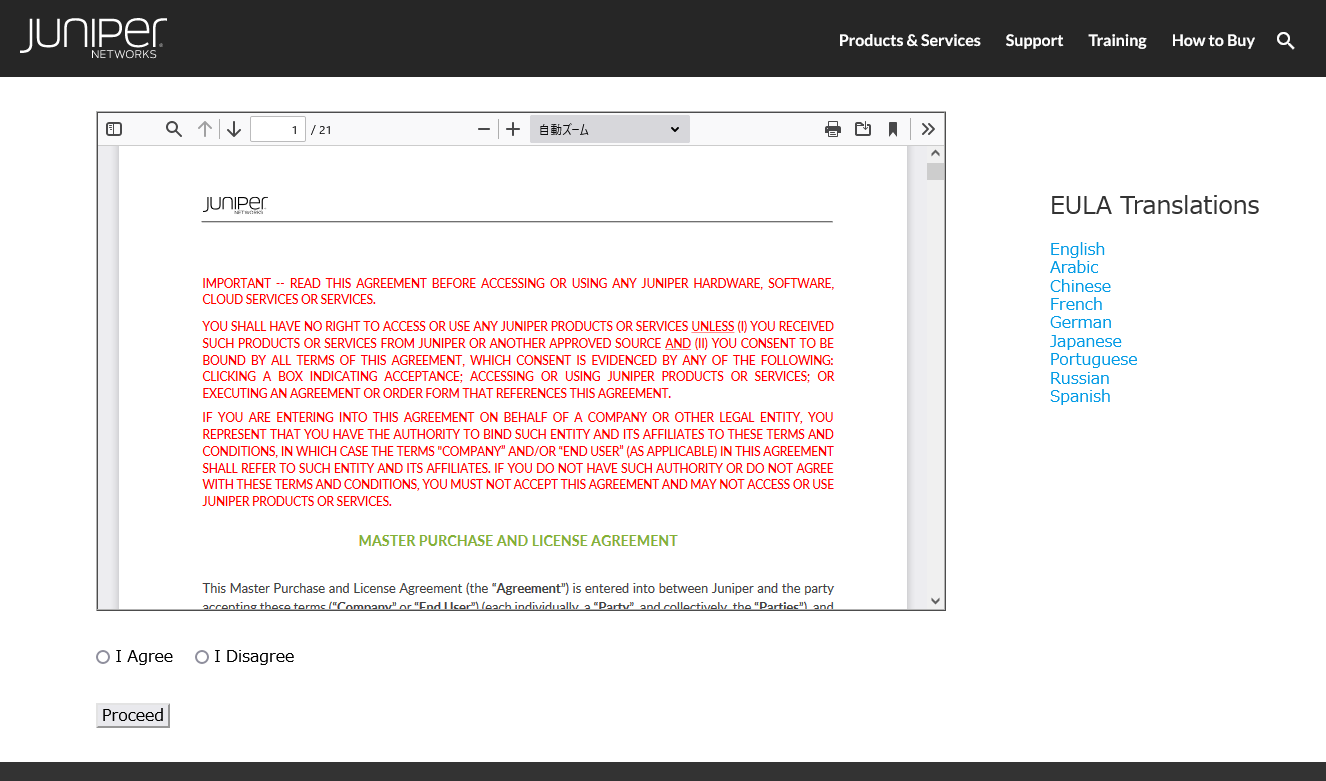Open the German EULA translation

[1080, 322]
